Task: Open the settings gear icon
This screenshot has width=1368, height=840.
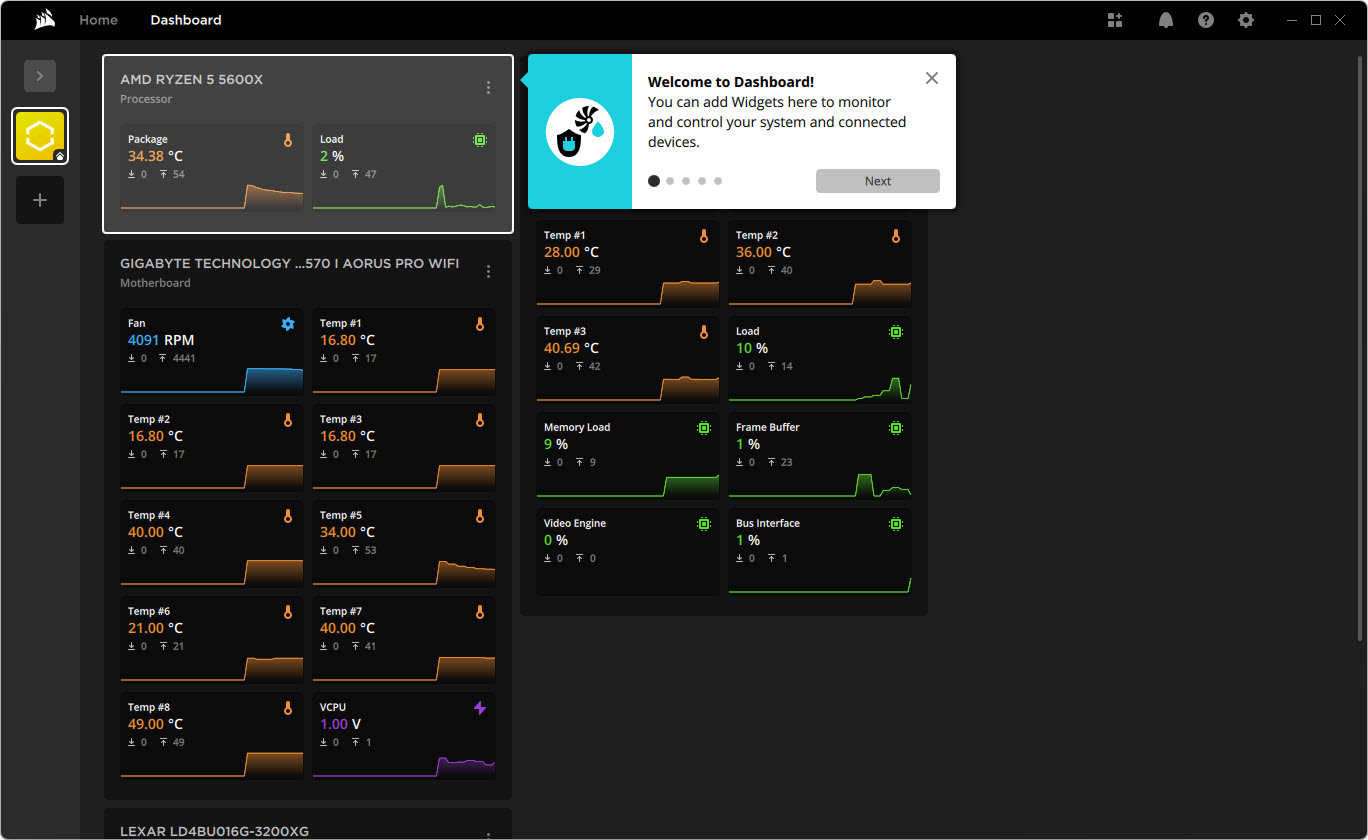Action: tap(1246, 20)
